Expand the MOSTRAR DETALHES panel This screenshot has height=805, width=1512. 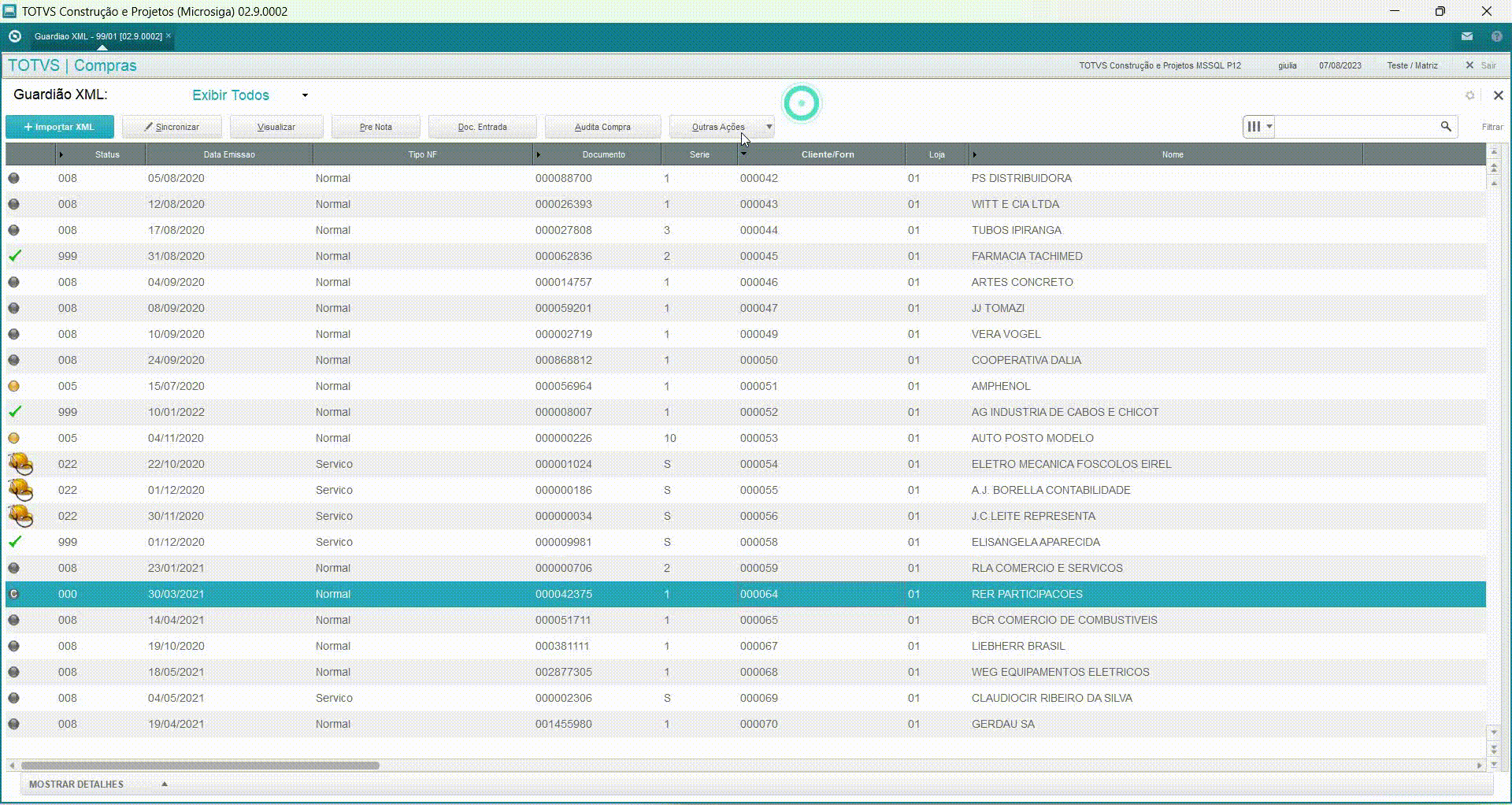click(165, 784)
